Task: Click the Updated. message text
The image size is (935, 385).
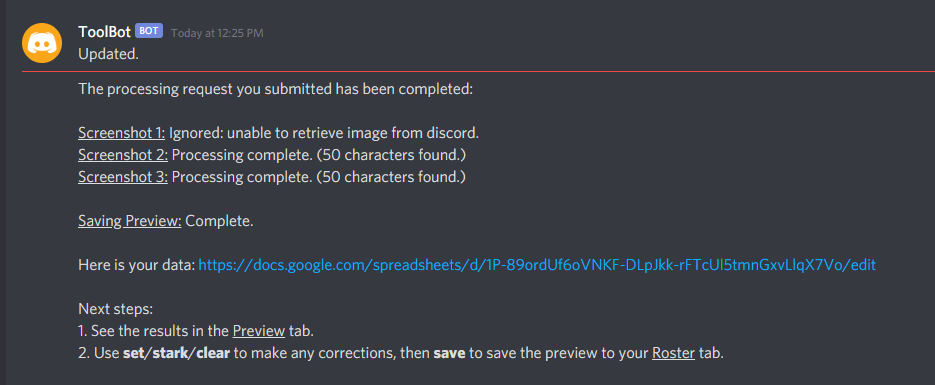Action: click(x=109, y=54)
